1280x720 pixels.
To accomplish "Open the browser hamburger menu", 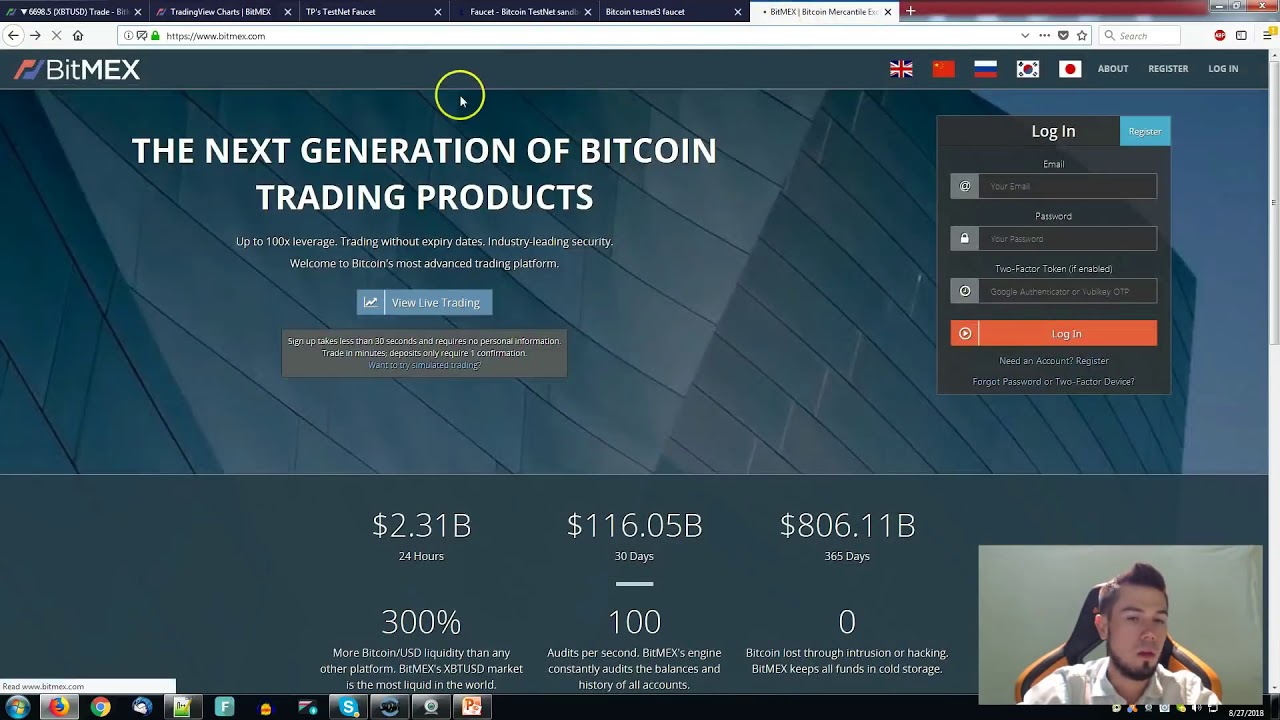I will (1268, 36).
